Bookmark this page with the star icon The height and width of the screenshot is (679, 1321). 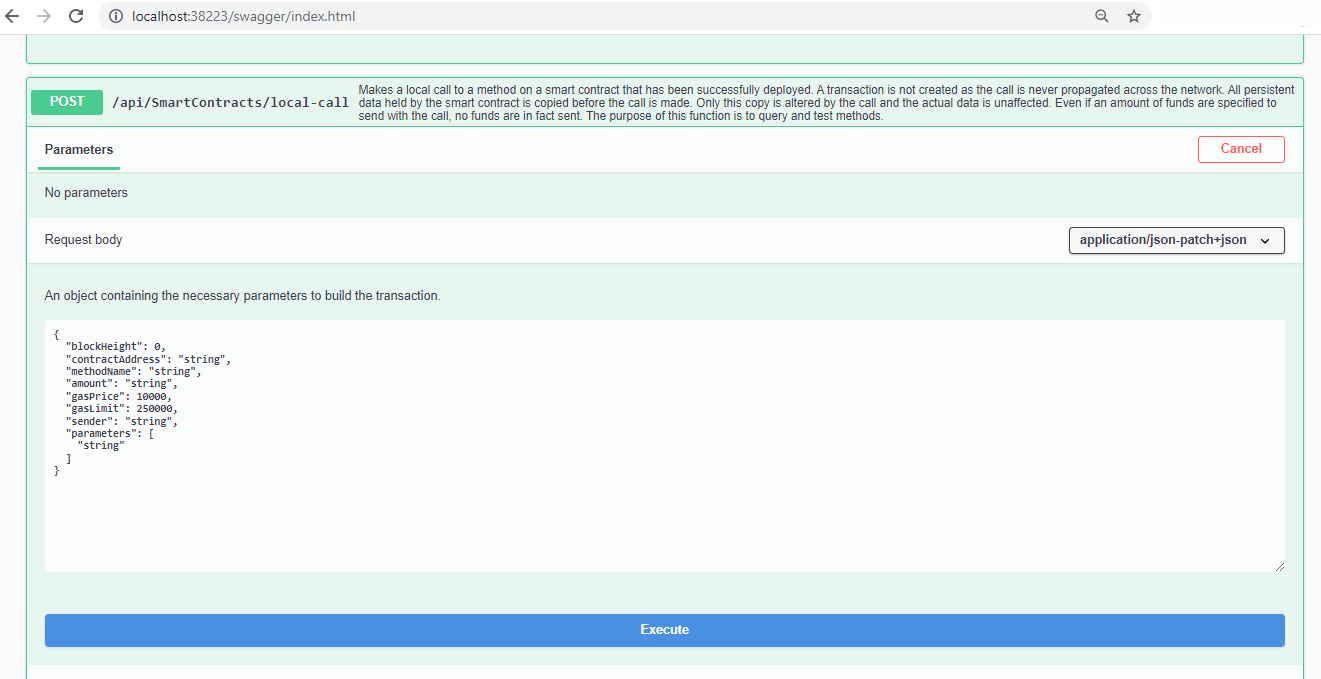pyautogui.click(x=1134, y=16)
